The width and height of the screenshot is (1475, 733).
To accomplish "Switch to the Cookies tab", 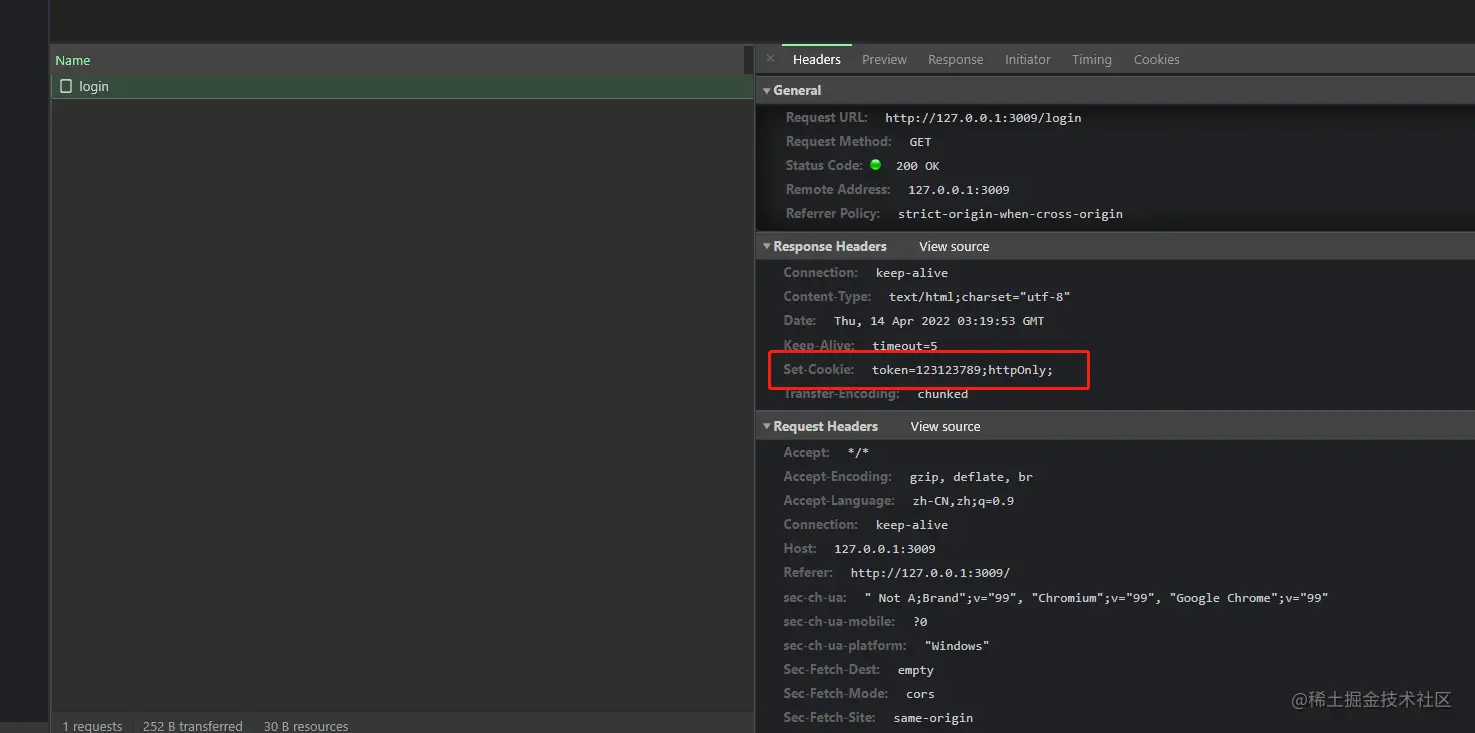I will click(1156, 59).
